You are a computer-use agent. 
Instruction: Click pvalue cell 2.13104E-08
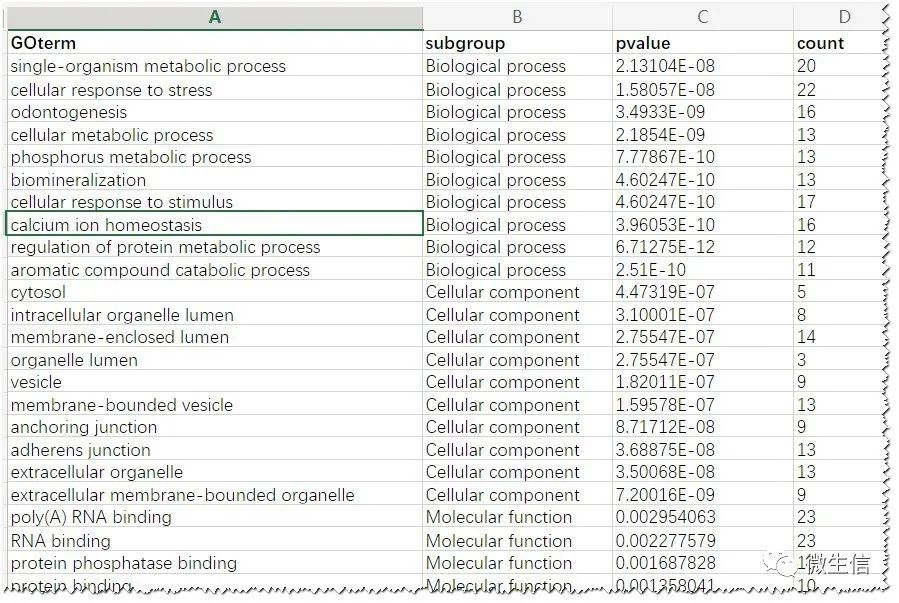pos(702,66)
